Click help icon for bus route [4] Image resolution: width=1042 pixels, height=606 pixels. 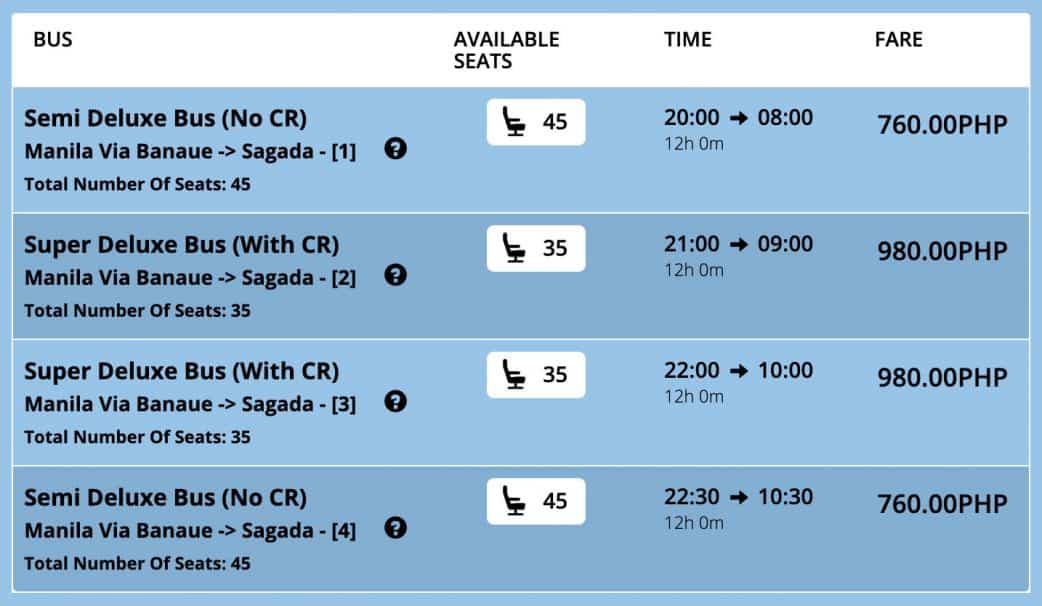(395, 528)
